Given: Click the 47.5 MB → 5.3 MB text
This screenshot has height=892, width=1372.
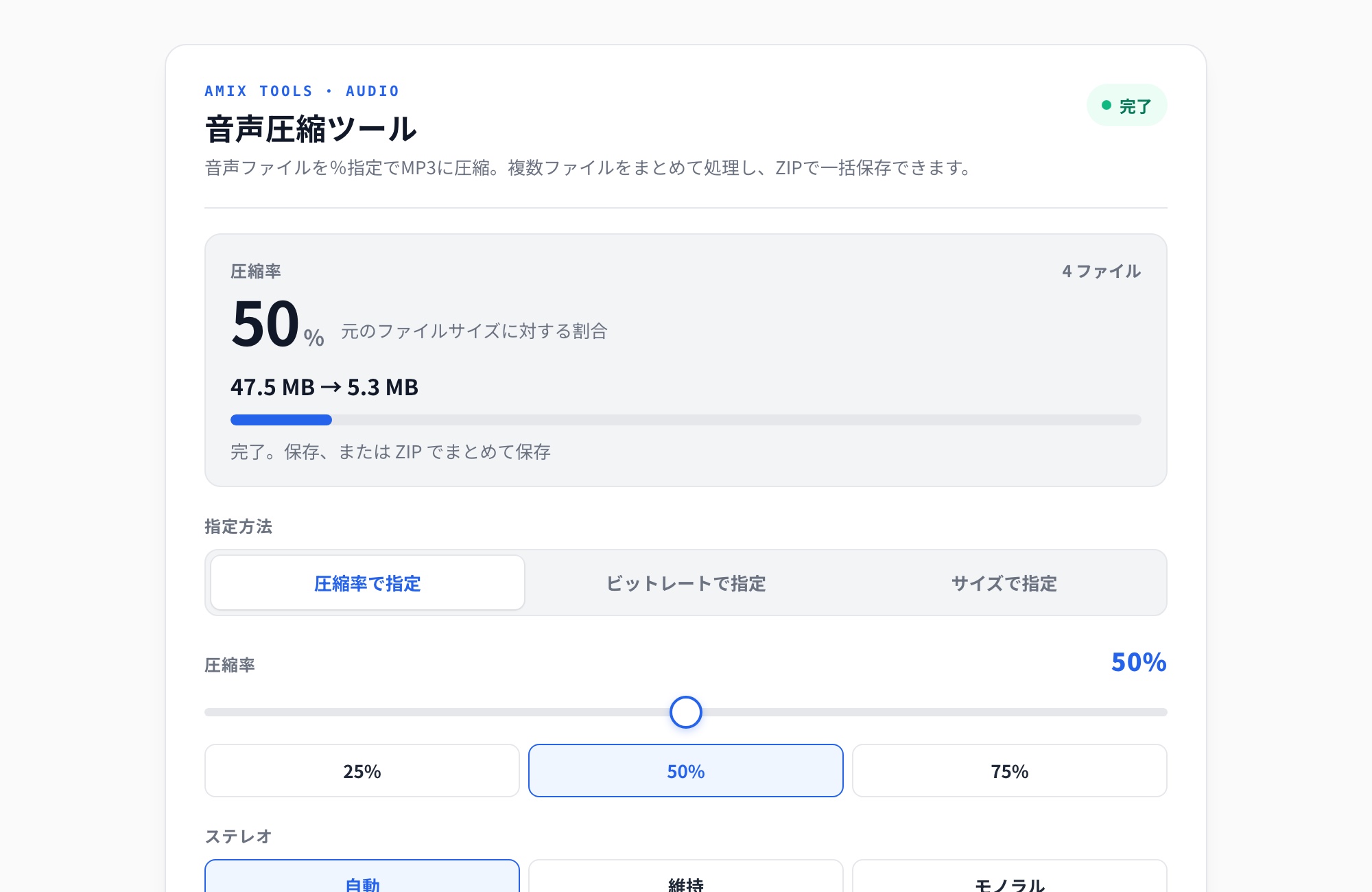Looking at the screenshot, I should (324, 387).
